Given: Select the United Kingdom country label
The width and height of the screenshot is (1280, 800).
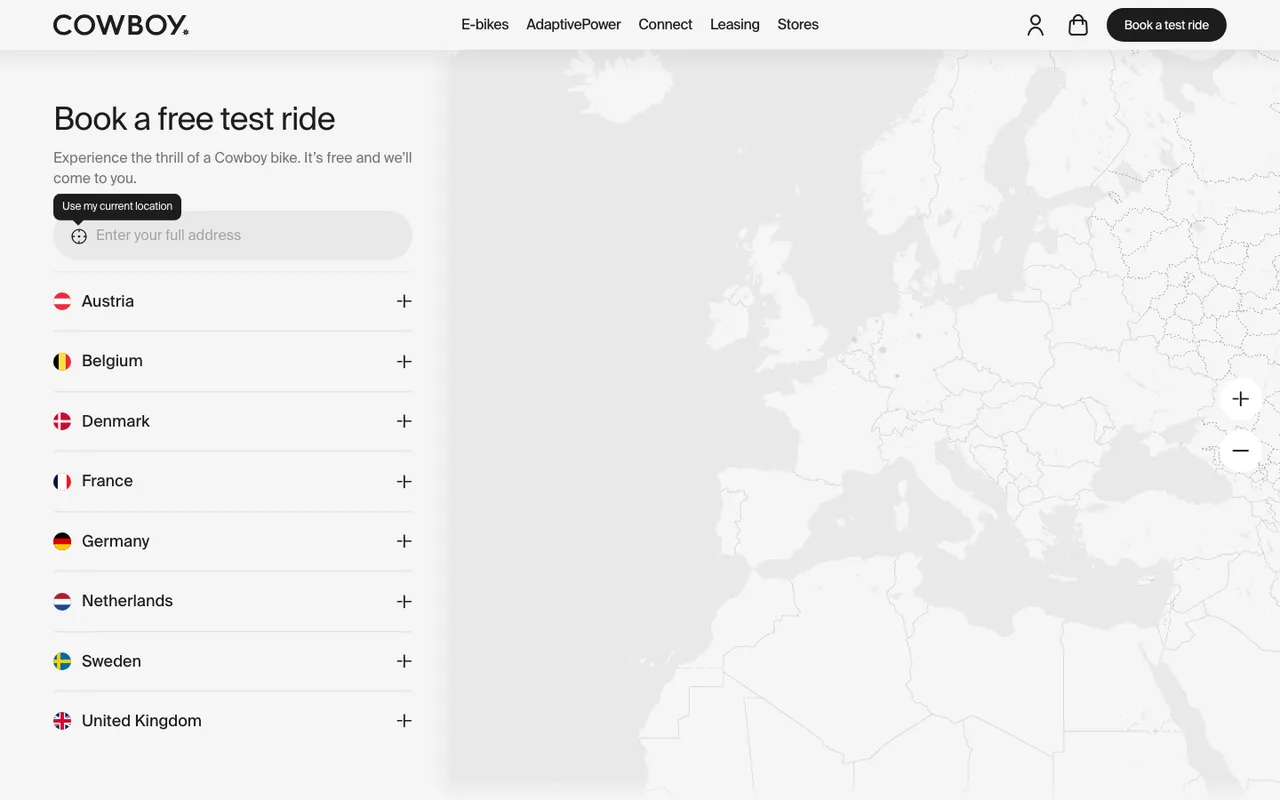Looking at the screenshot, I should (142, 721).
